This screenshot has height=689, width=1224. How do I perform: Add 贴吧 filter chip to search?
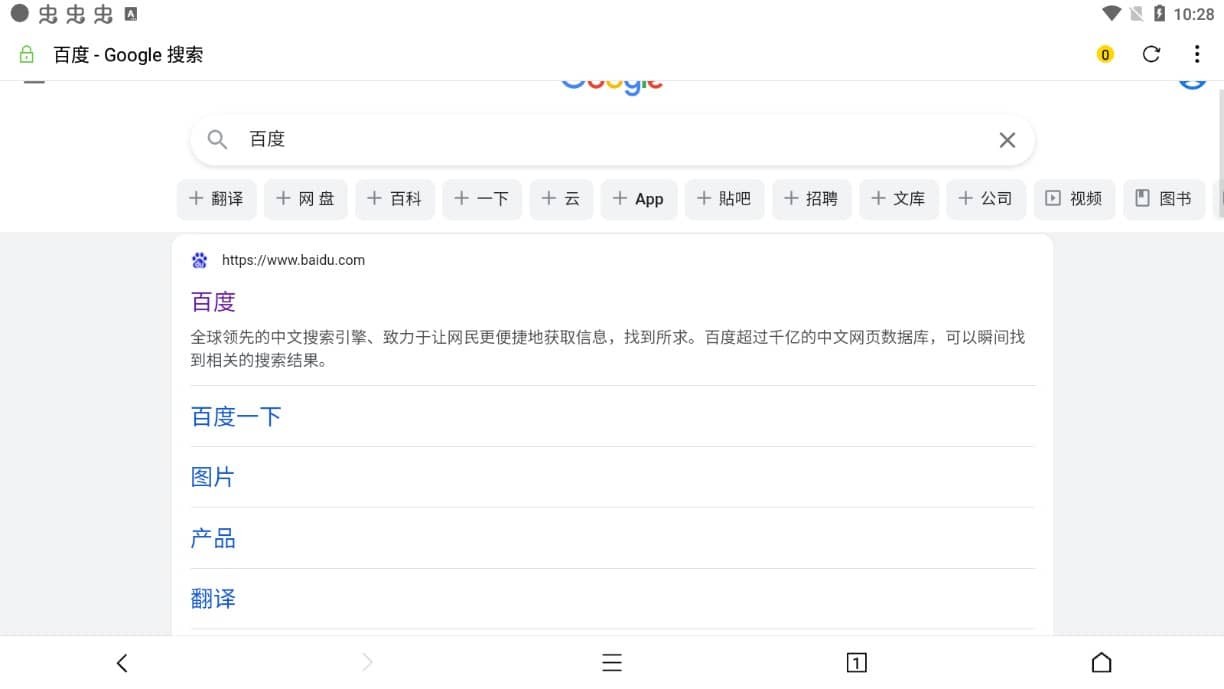pos(725,199)
